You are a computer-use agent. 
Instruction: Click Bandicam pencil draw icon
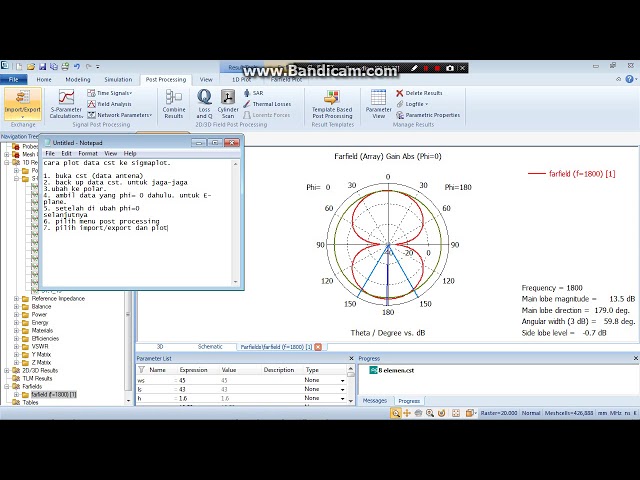414,68
